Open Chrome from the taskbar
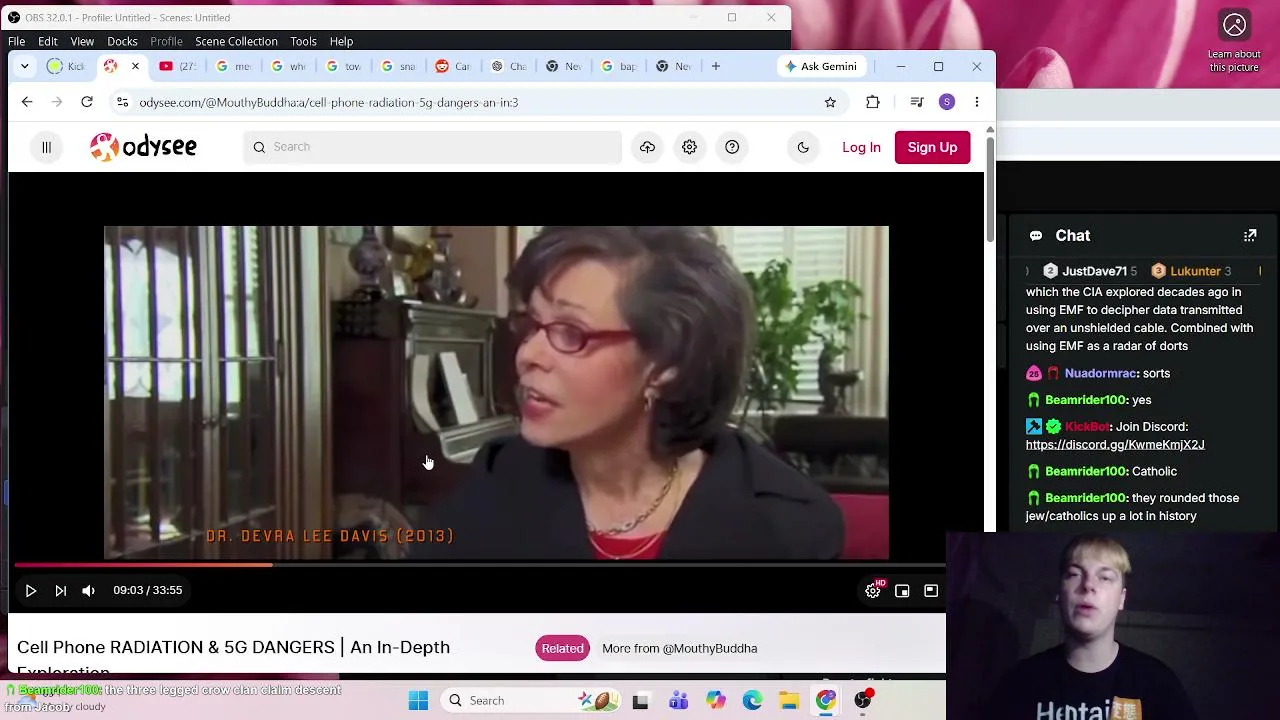 (x=826, y=701)
